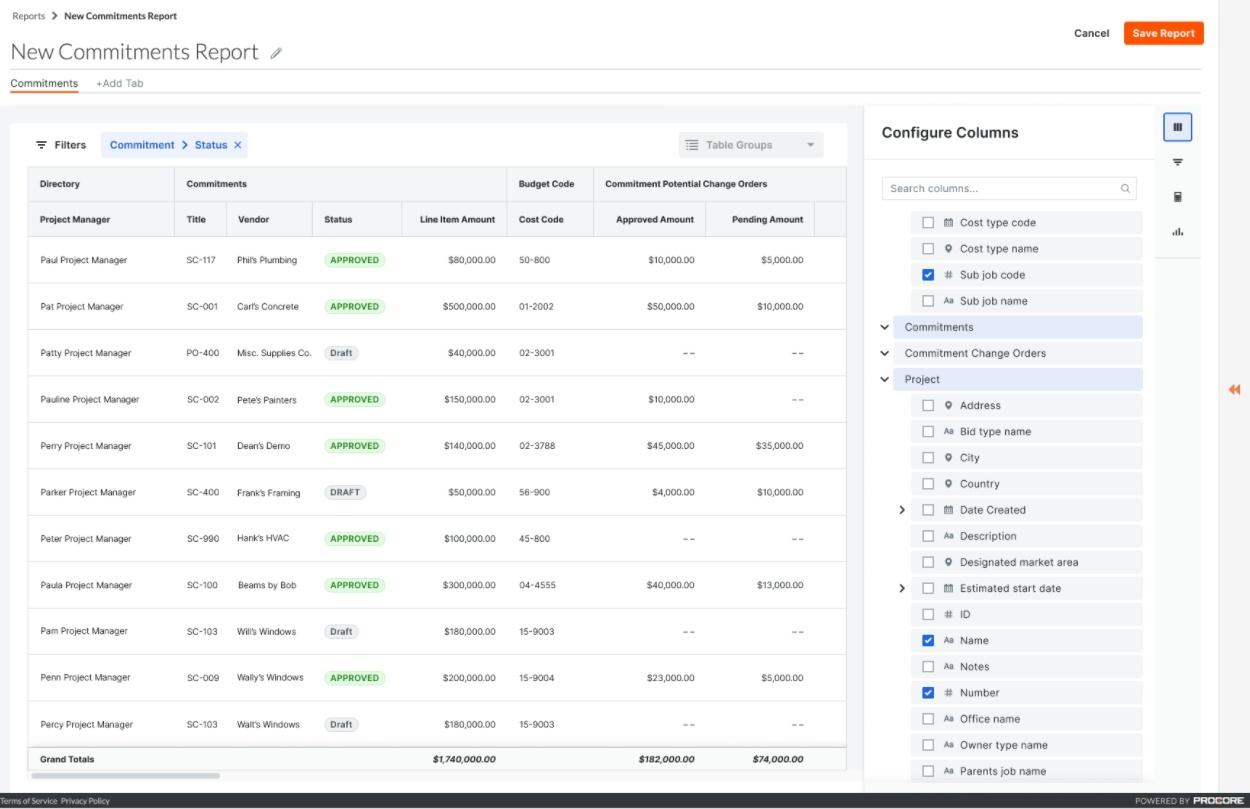The width and height of the screenshot is (1250, 809).
Task: Collapse side panel with orange double-arrow
Action: 1234,390
